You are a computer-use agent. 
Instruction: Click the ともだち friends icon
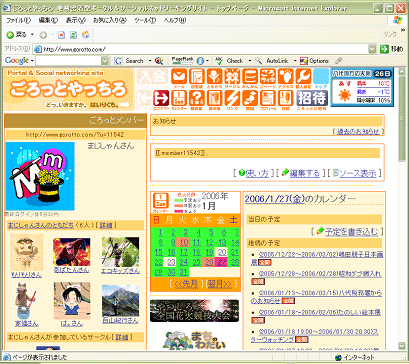tap(214, 77)
